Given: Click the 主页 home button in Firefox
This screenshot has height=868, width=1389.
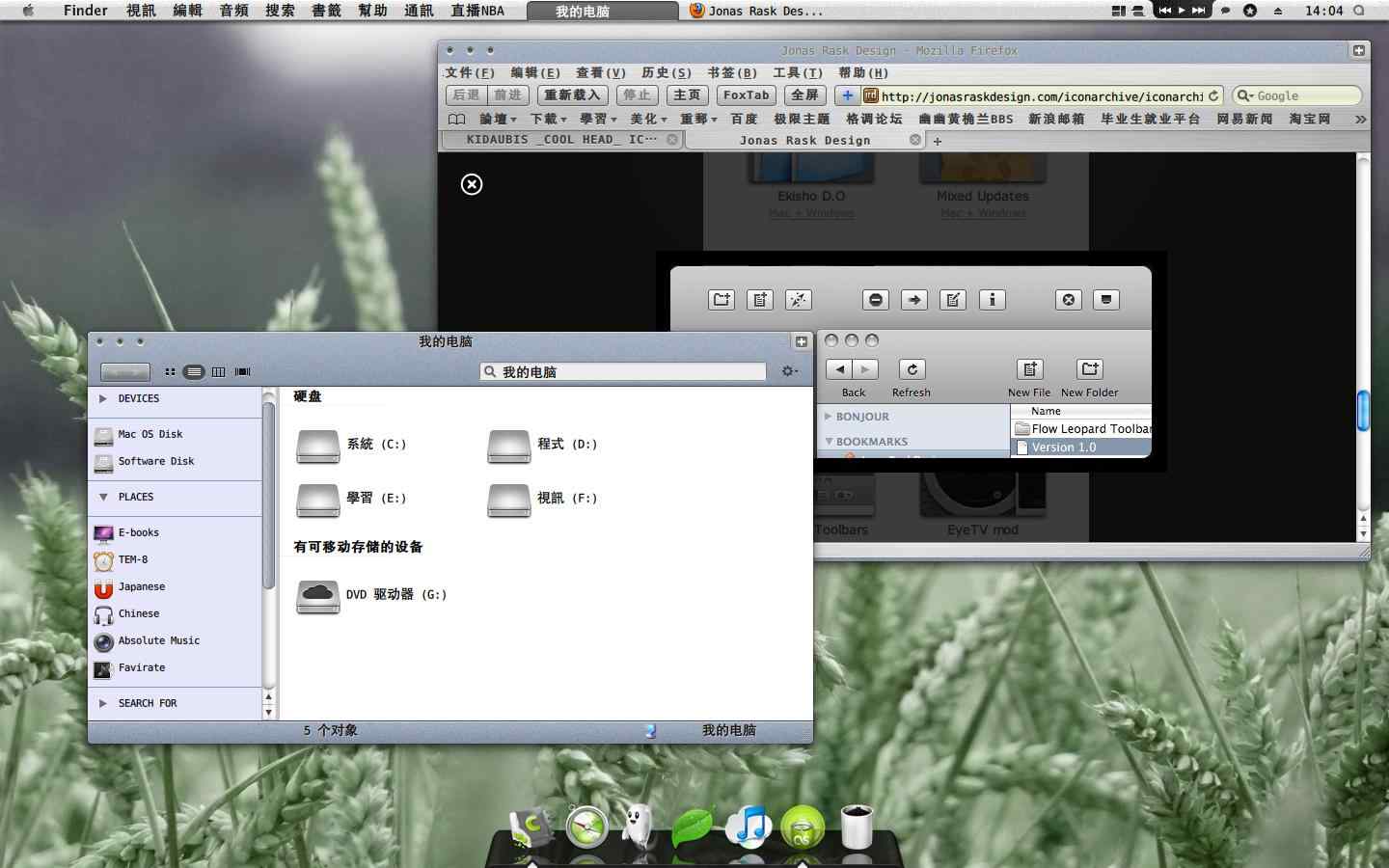Looking at the screenshot, I should 687,95.
